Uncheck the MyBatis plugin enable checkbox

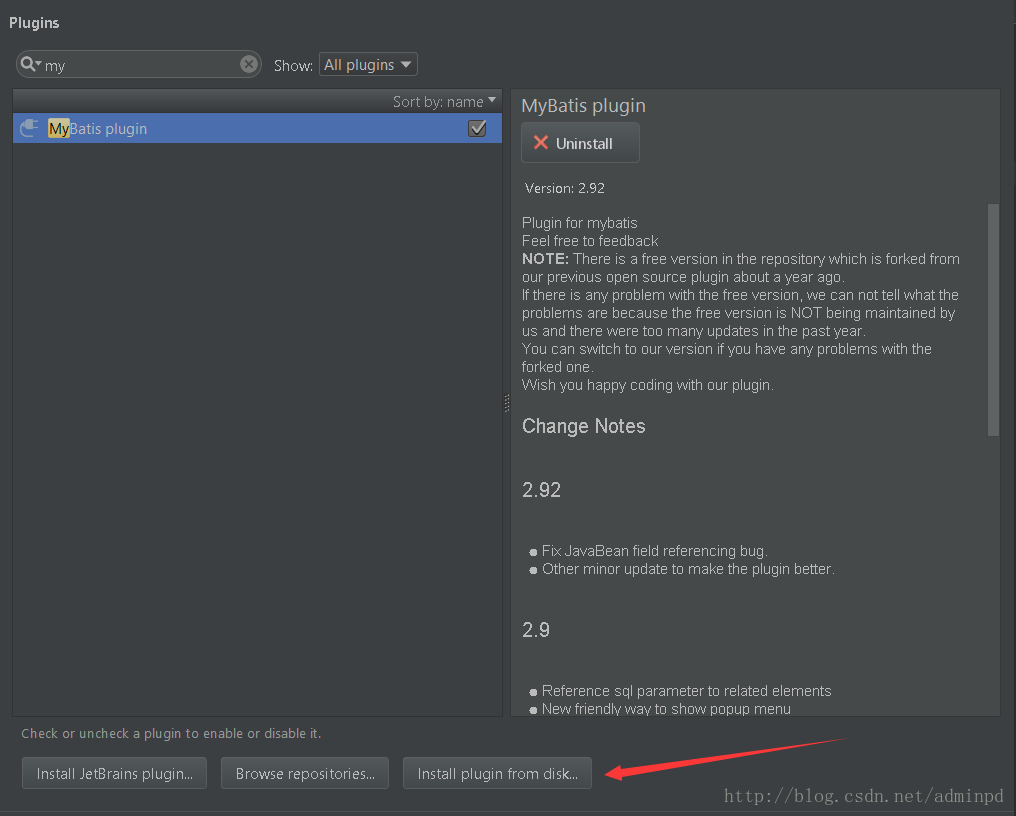click(x=477, y=128)
